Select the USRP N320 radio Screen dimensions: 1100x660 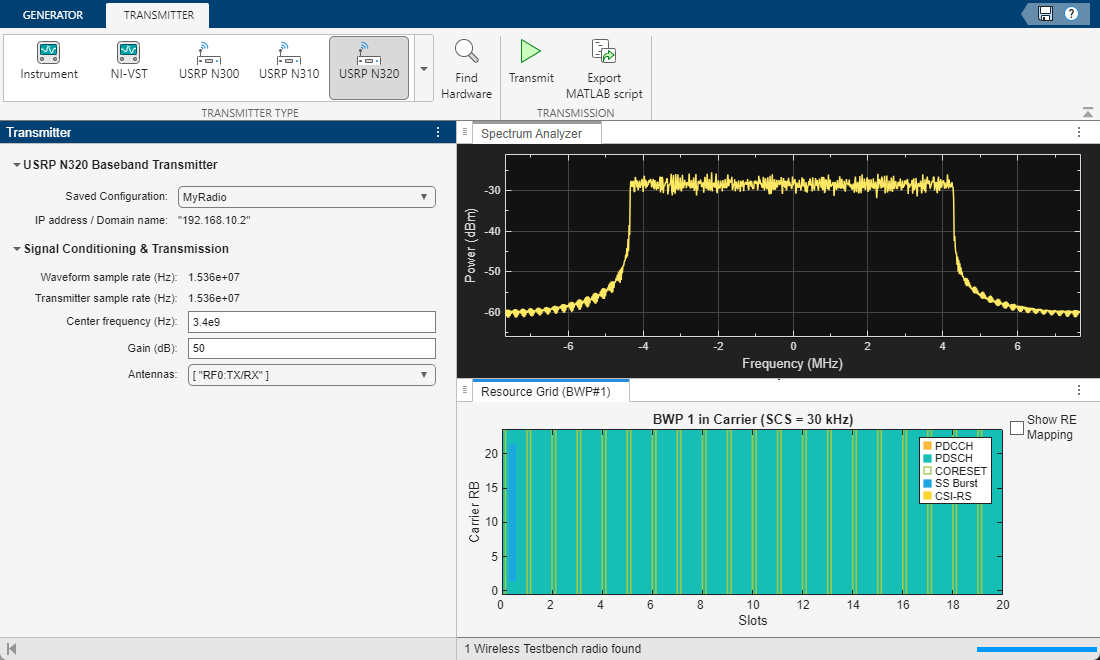(x=368, y=62)
